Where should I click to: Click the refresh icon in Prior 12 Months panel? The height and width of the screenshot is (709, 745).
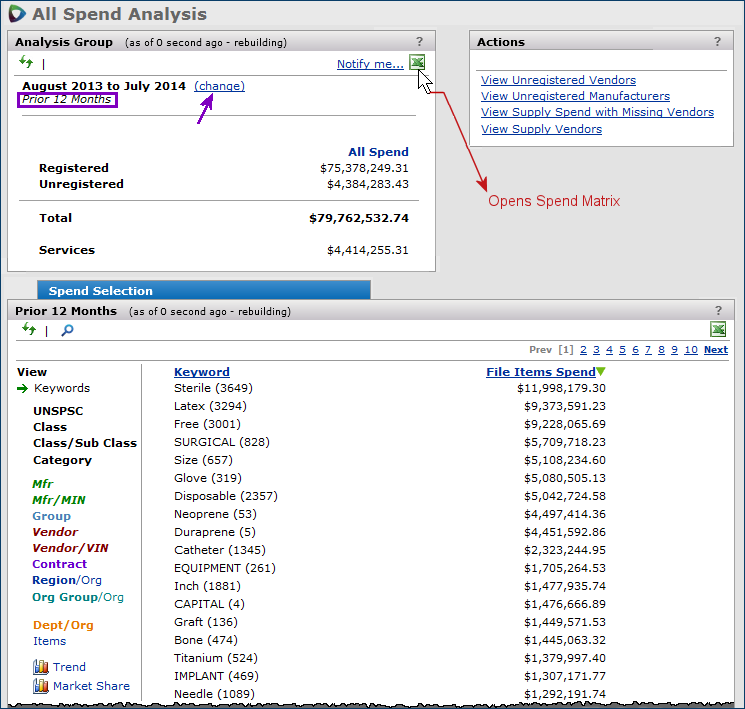[x=27, y=329]
